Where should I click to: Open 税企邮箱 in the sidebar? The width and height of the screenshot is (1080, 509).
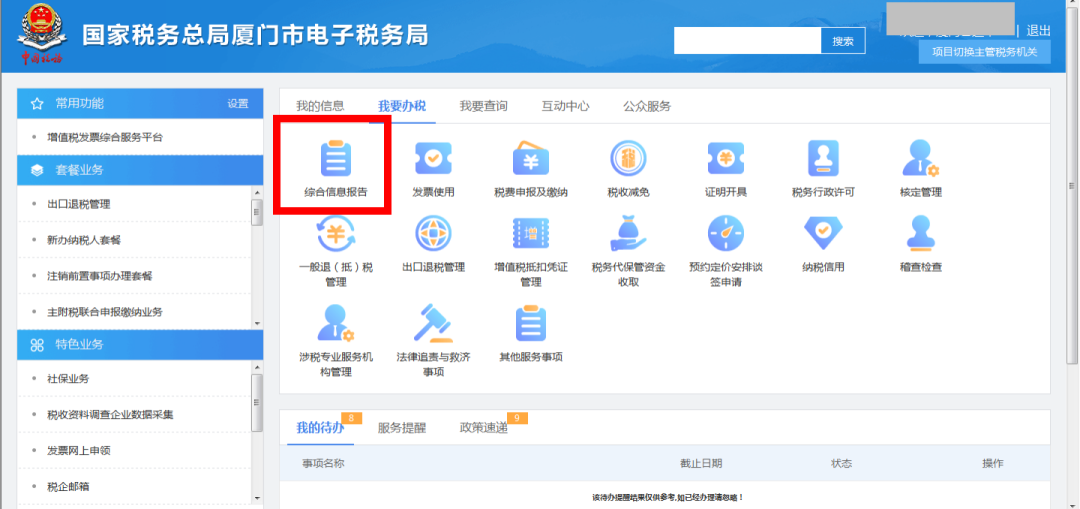(68, 486)
